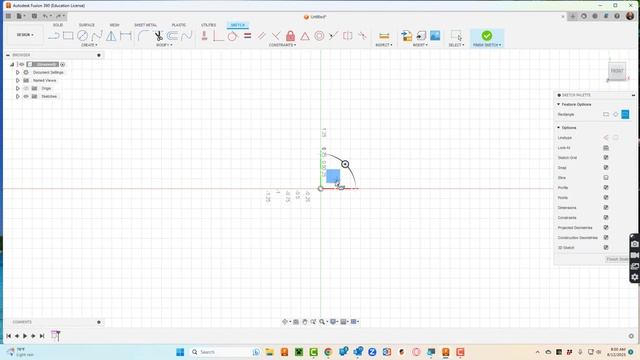Open the Constraints dropdown menu
The image size is (640, 360).
click(x=282, y=45)
